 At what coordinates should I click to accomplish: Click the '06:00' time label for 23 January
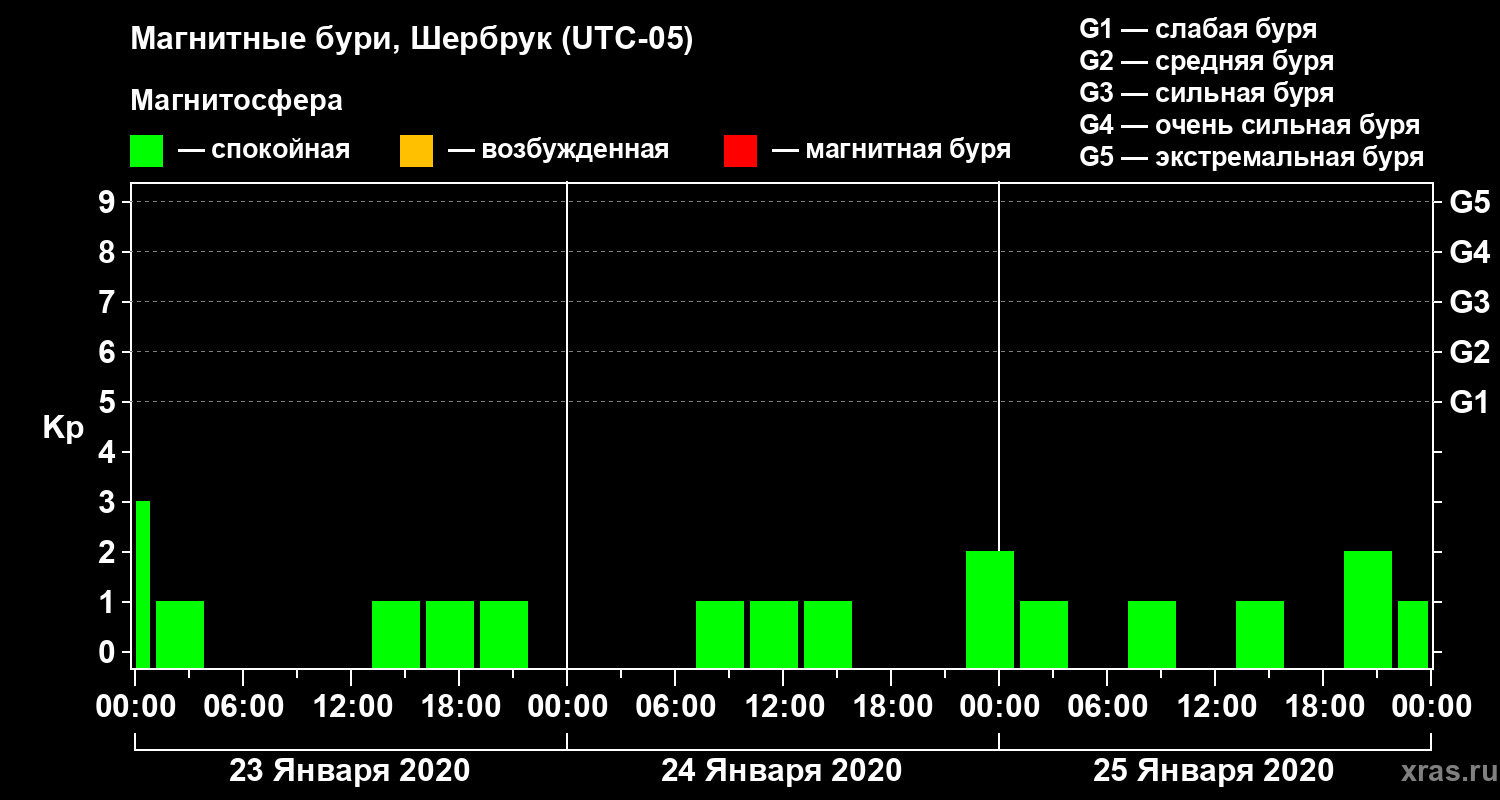tap(243, 706)
